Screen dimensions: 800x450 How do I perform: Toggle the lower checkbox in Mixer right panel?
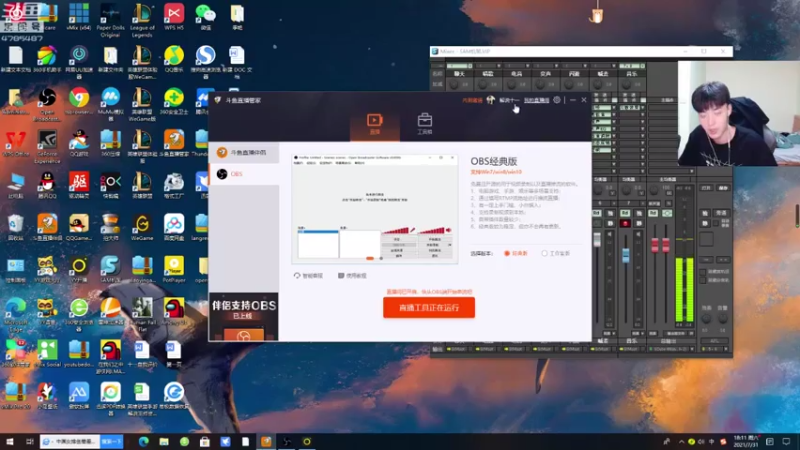tap(703, 280)
